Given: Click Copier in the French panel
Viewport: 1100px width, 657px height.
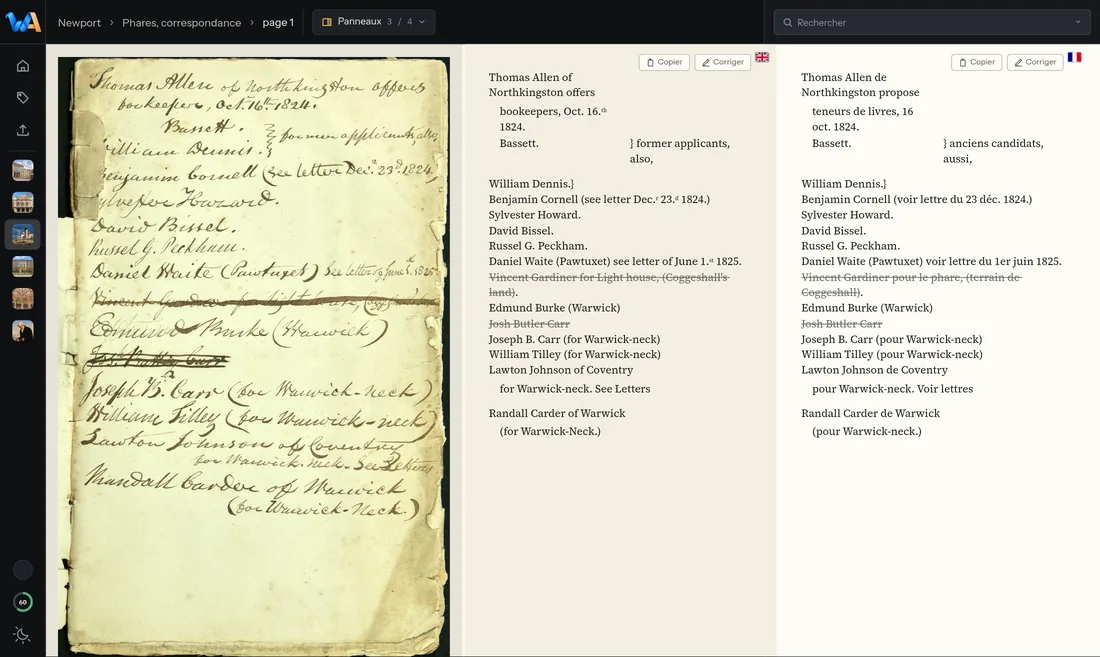Looking at the screenshot, I should coord(977,62).
